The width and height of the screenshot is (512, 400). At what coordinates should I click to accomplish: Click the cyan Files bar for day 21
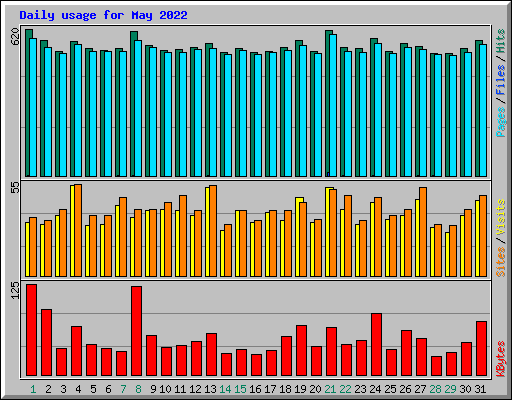pyautogui.click(x=333, y=105)
